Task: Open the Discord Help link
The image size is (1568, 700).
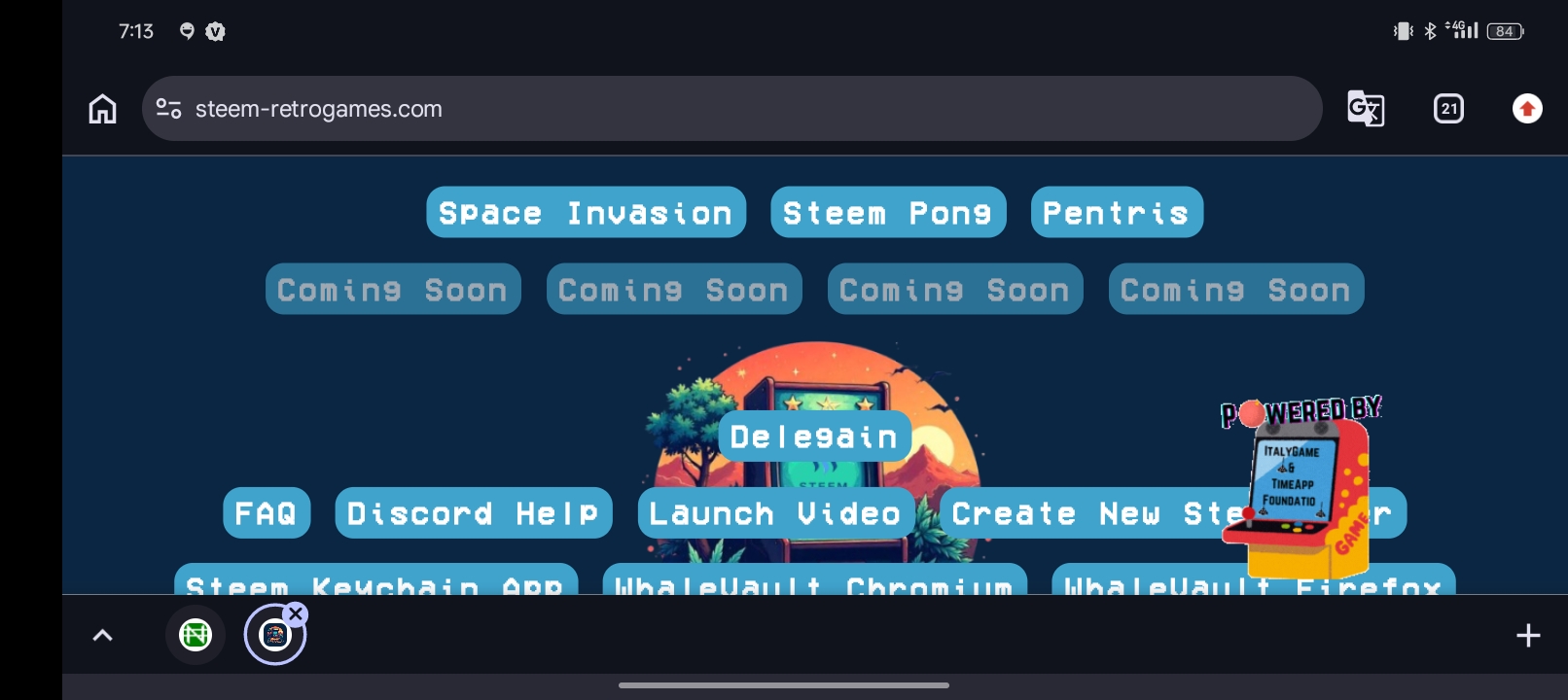Action: tap(474, 512)
